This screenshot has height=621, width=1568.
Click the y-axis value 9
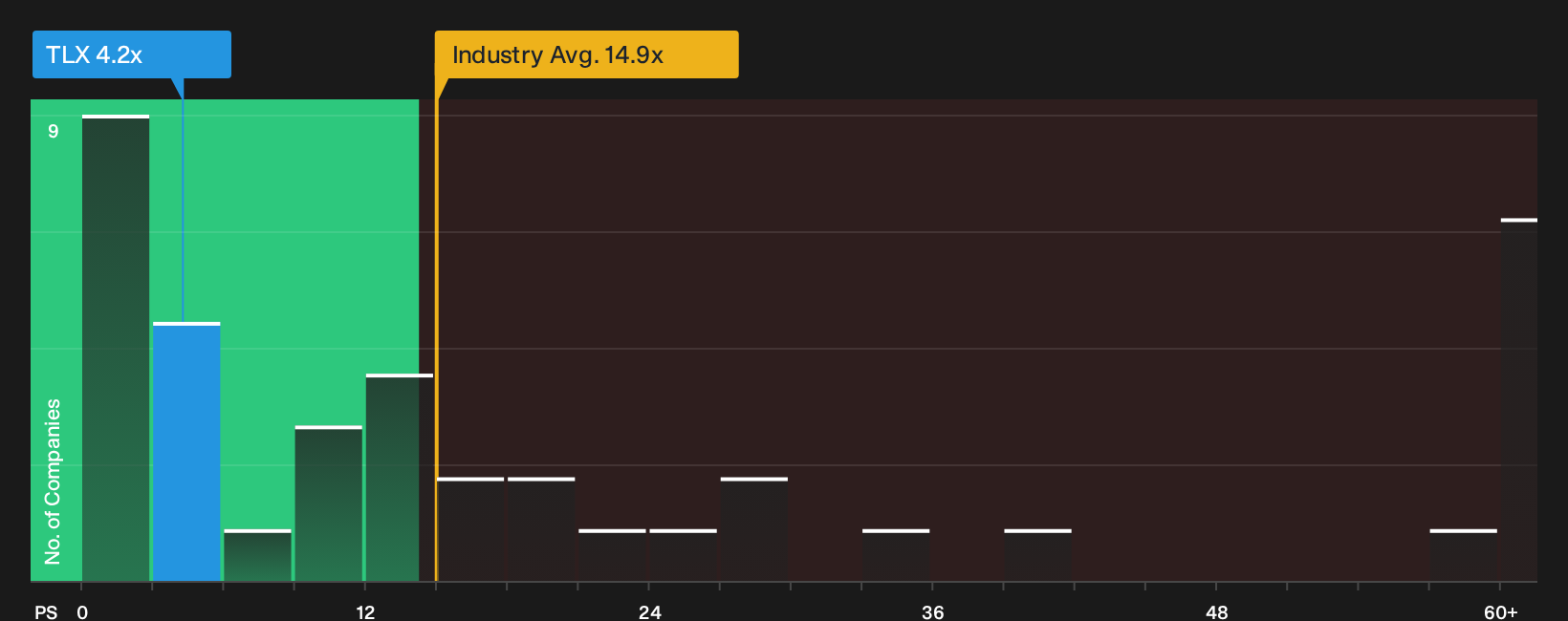[54, 131]
